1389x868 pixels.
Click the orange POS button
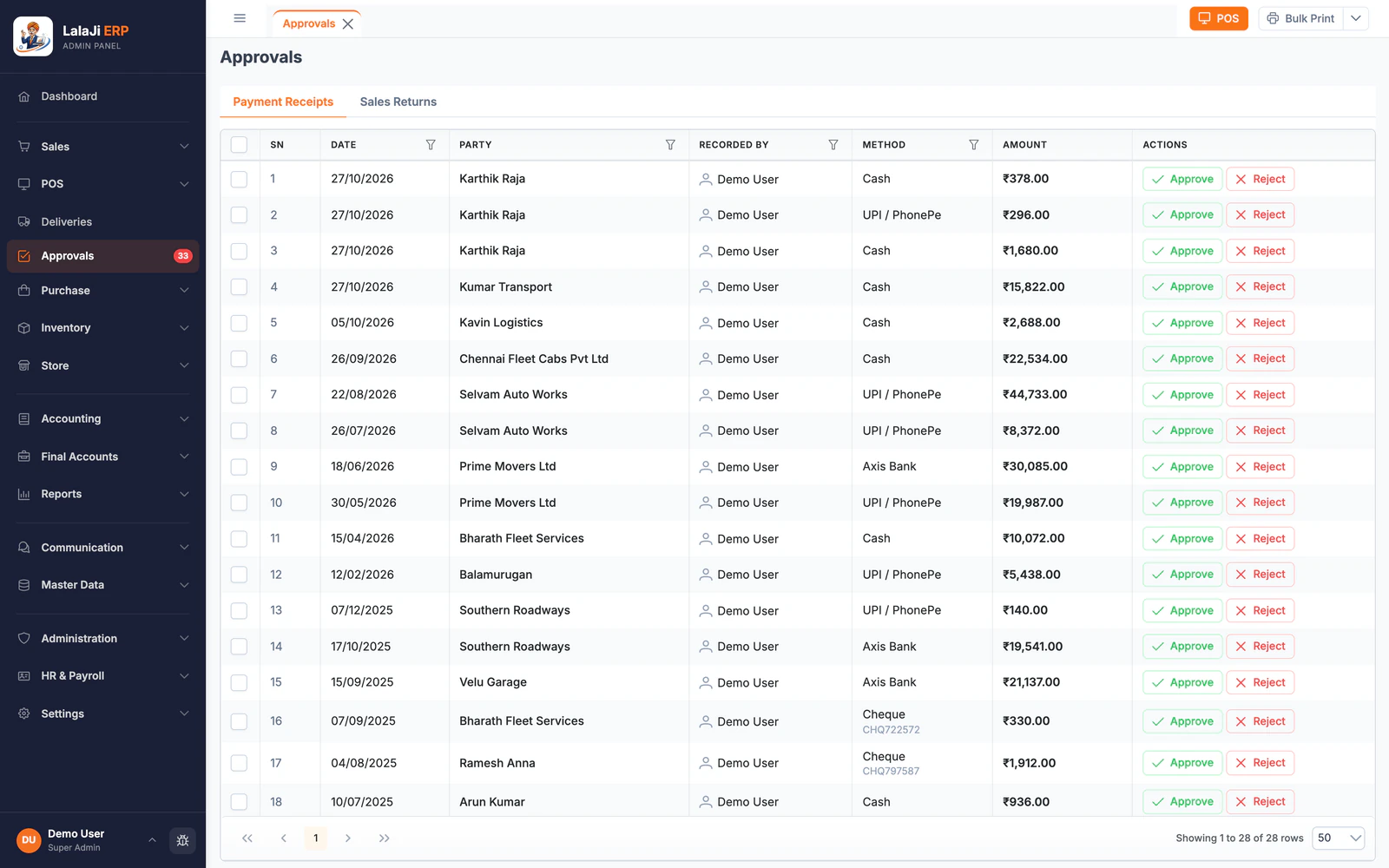tap(1219, 18)
